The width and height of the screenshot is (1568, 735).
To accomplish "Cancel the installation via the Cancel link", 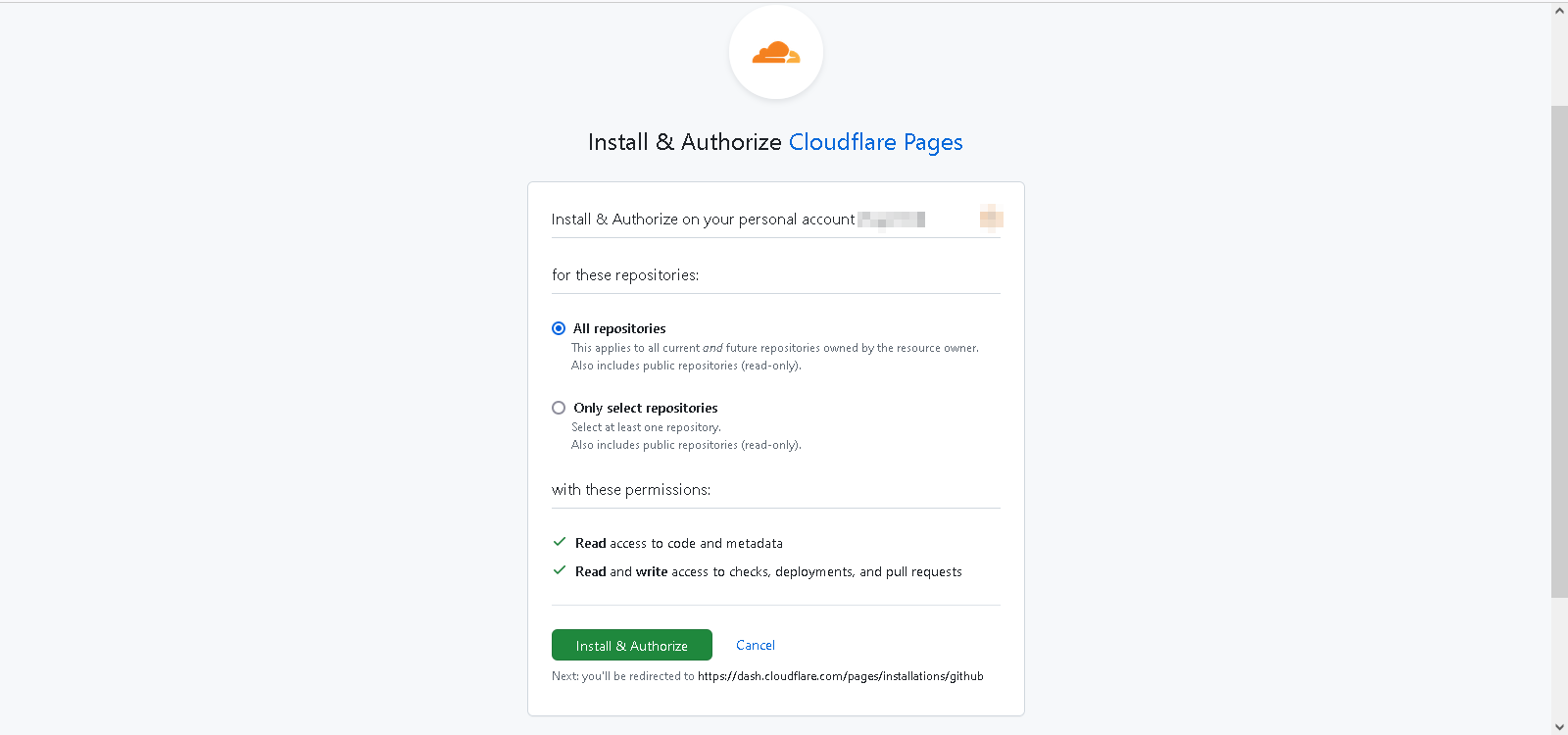I will tap(755, 645).
